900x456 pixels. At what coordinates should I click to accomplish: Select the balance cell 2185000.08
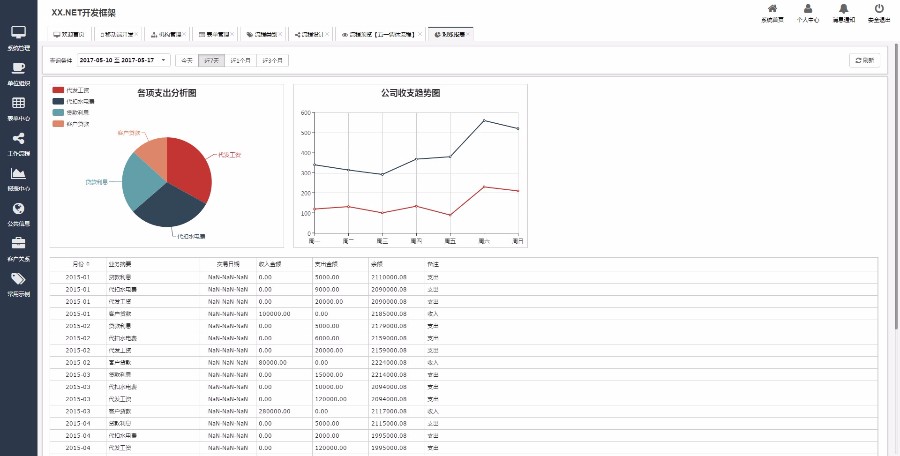[x=397, y=314]
